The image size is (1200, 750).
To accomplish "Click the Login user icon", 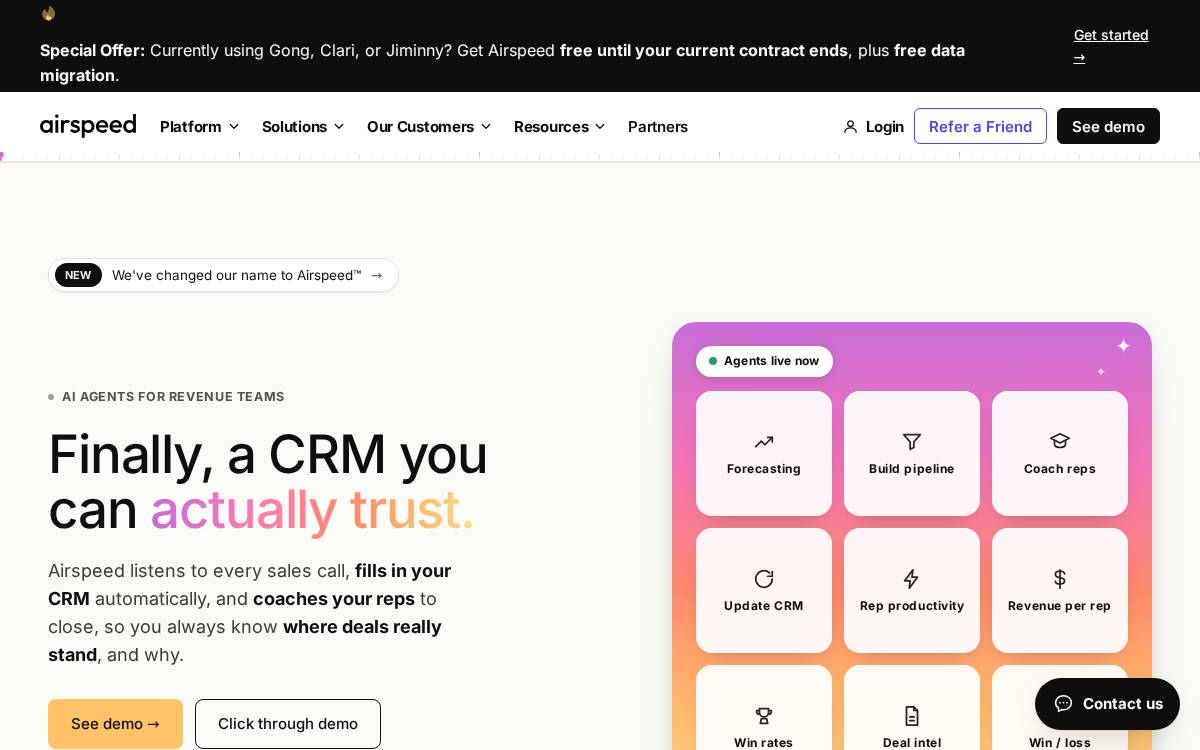I will [851, 127].
